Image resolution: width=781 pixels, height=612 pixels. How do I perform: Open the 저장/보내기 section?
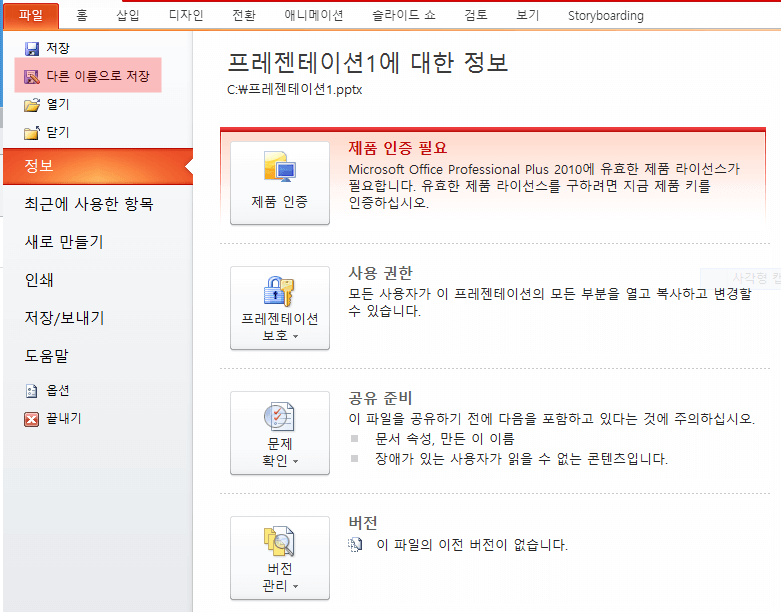click(x=64, y=318)
